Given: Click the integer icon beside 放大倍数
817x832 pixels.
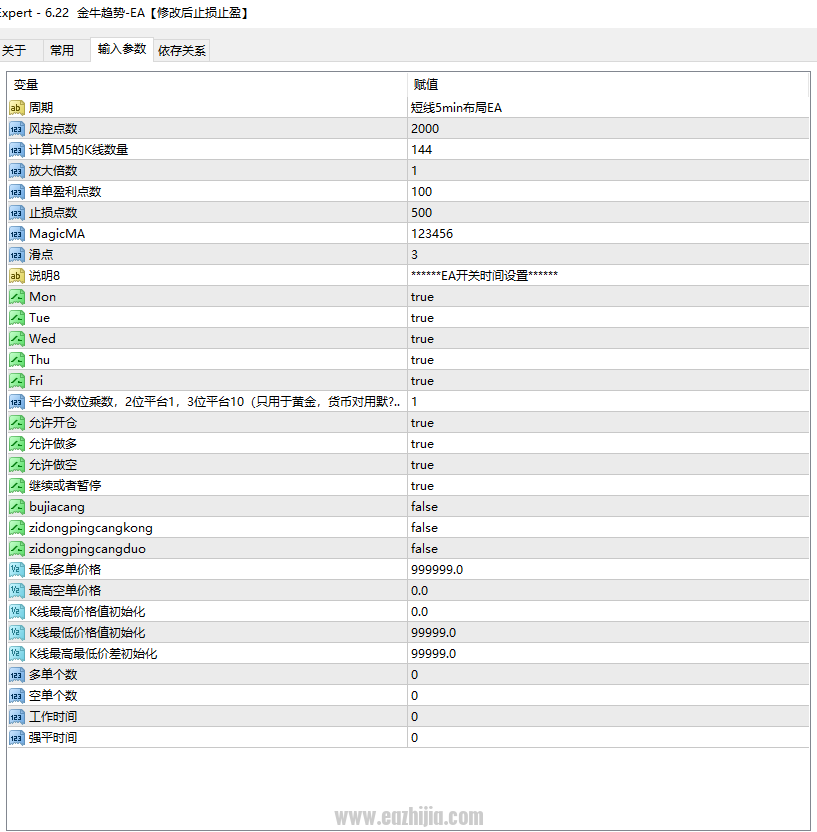Looking at the screenshot, I should [x=16, y=171].
